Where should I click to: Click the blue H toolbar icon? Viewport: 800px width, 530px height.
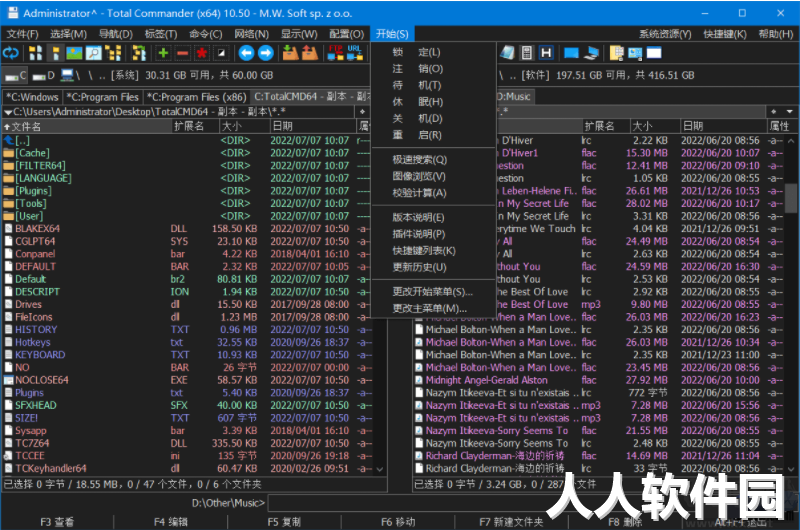click(x=546, y=53)
